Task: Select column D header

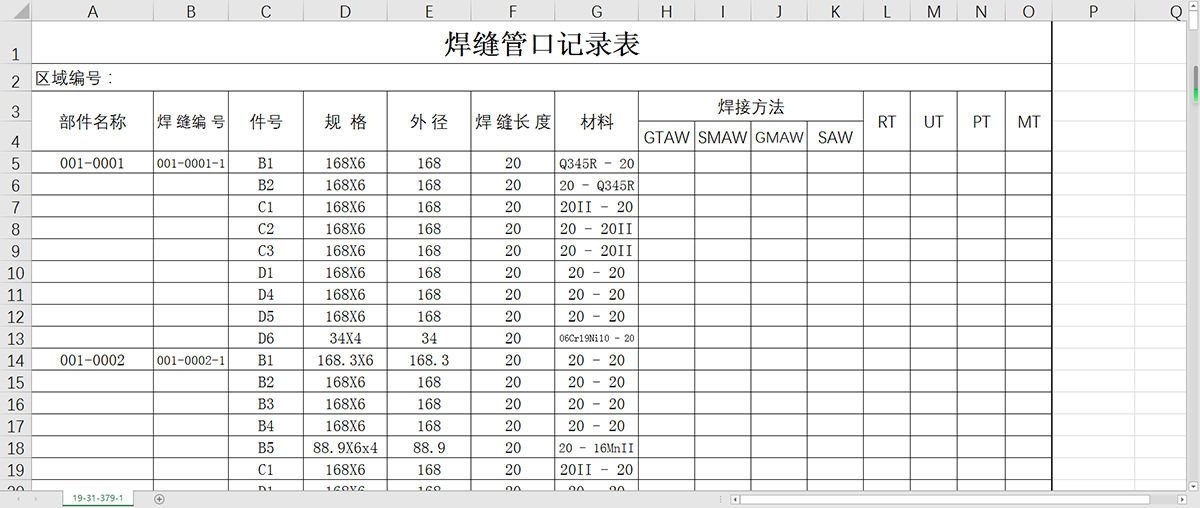Action: click(344, 11)
